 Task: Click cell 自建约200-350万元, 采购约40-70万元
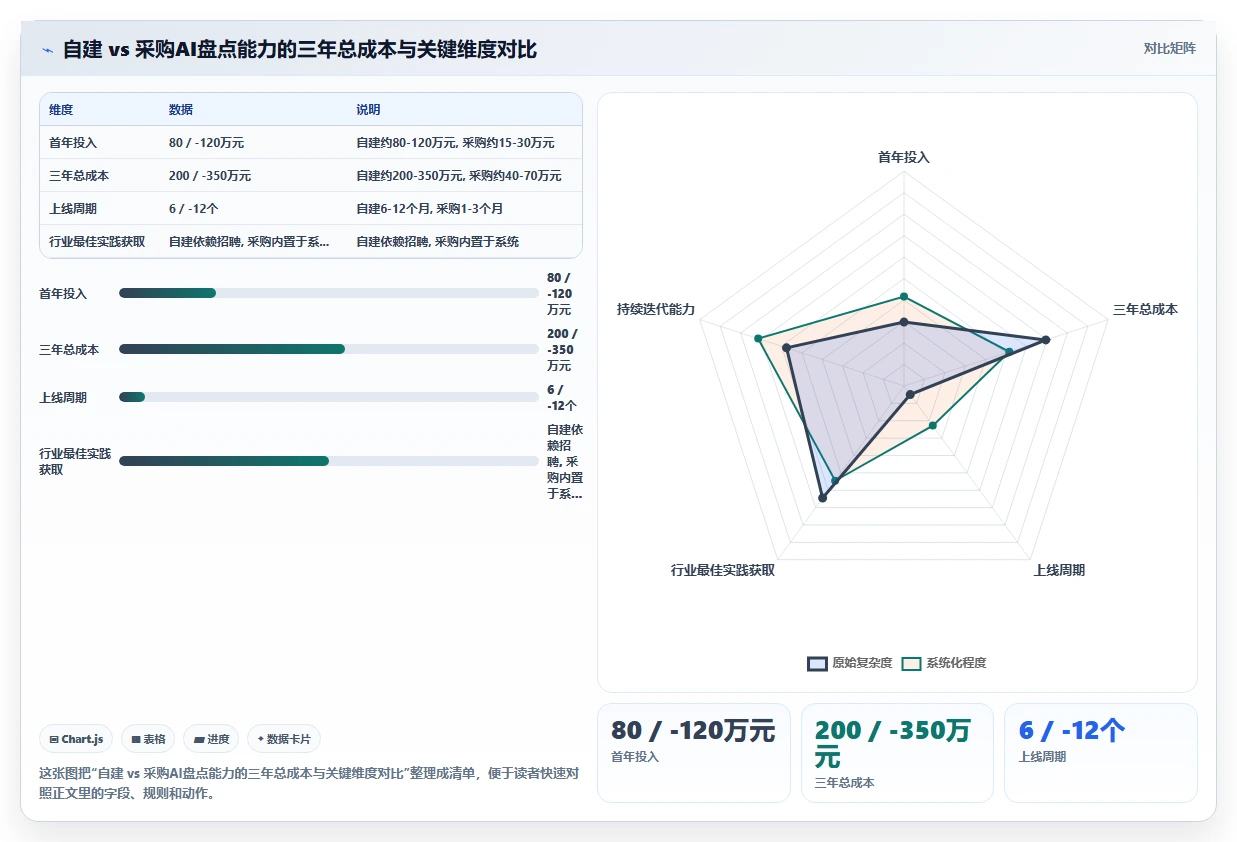click(459, 176)
